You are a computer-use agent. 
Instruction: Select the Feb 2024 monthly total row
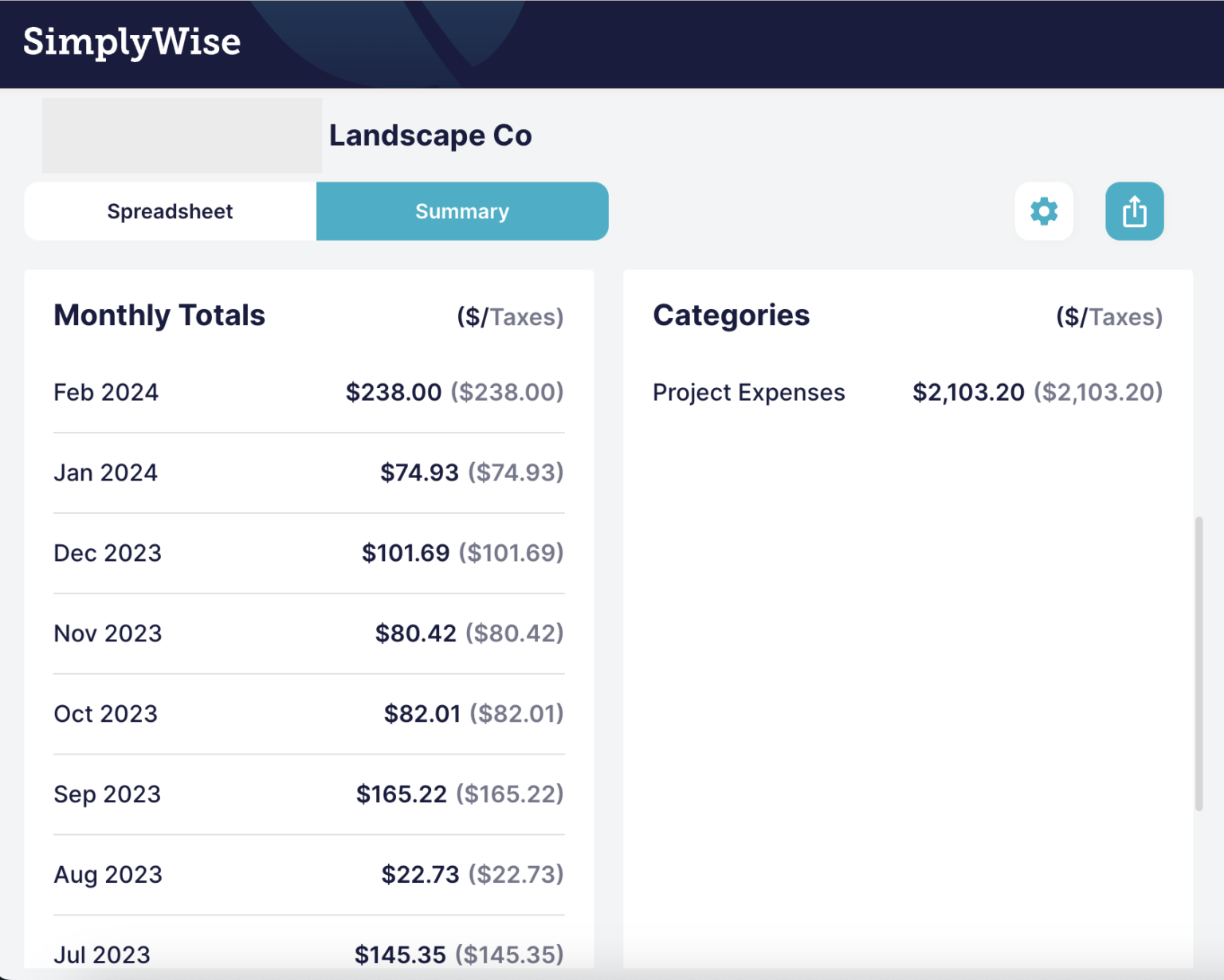(308, 392)
